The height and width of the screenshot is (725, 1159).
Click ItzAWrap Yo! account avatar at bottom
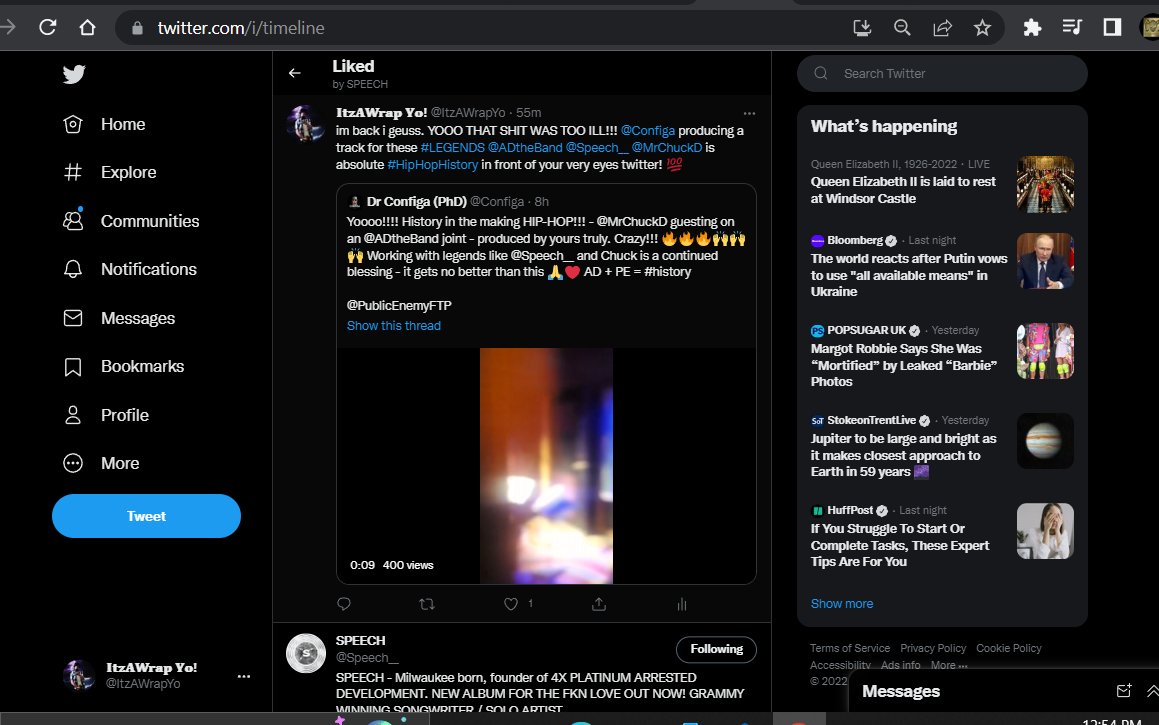78,675
